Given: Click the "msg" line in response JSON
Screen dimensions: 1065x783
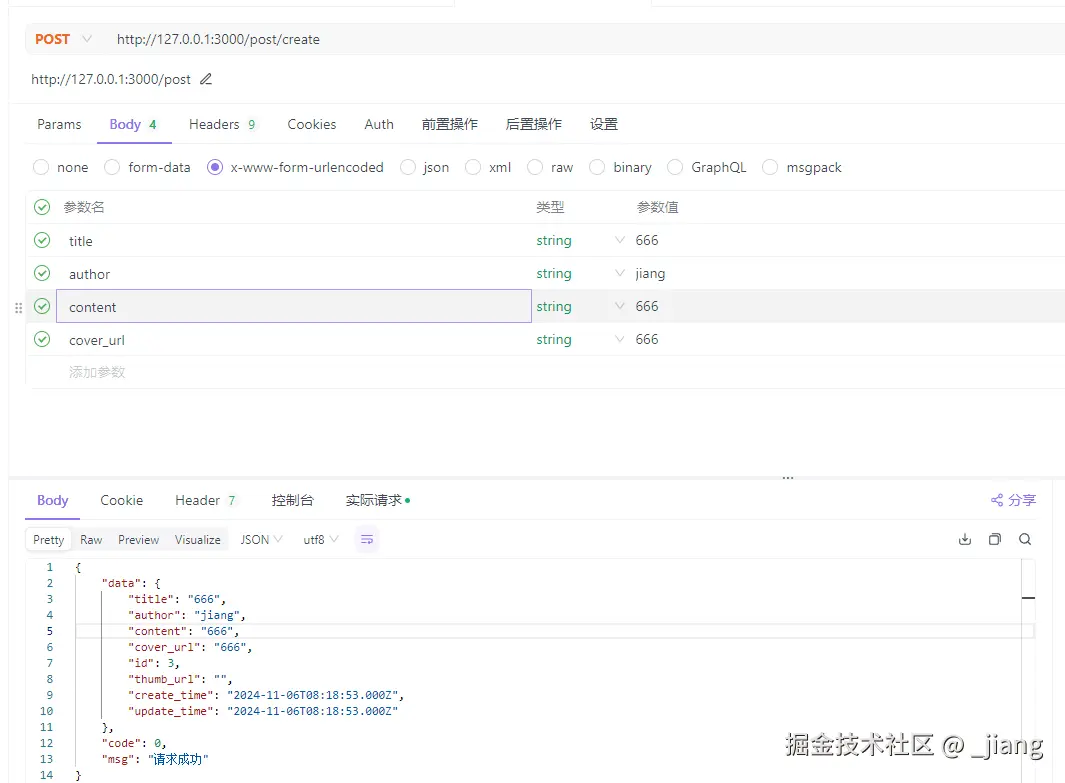Looking at the screenshot, I should coord(156,759).
